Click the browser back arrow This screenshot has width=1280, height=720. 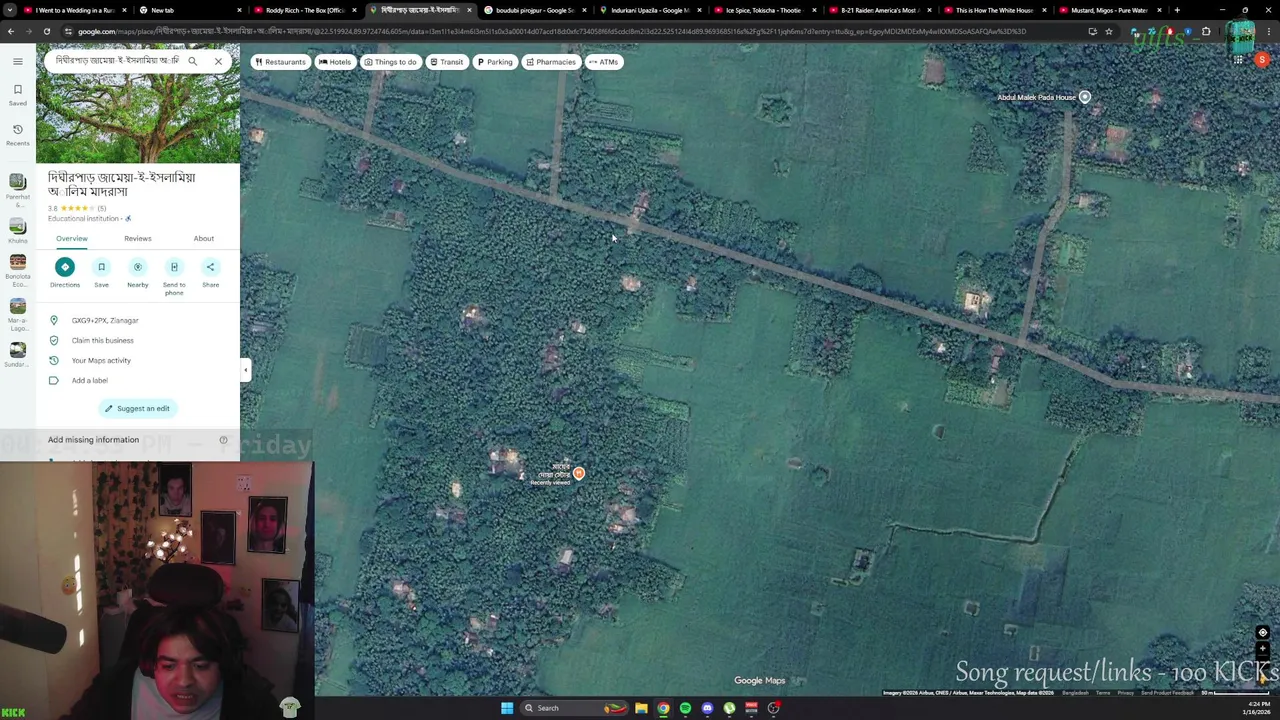point(10,32)
